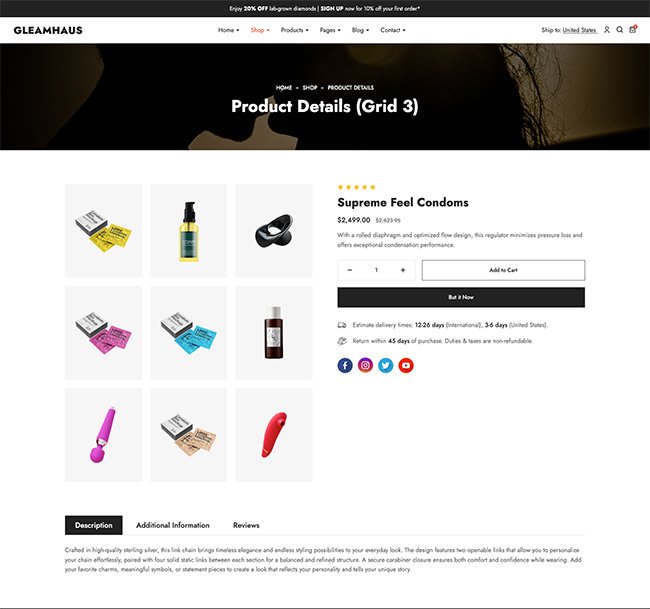The image size is (650, 609).
Task: Expand the Shop menu dropdown
Action: tap(260, 30)
